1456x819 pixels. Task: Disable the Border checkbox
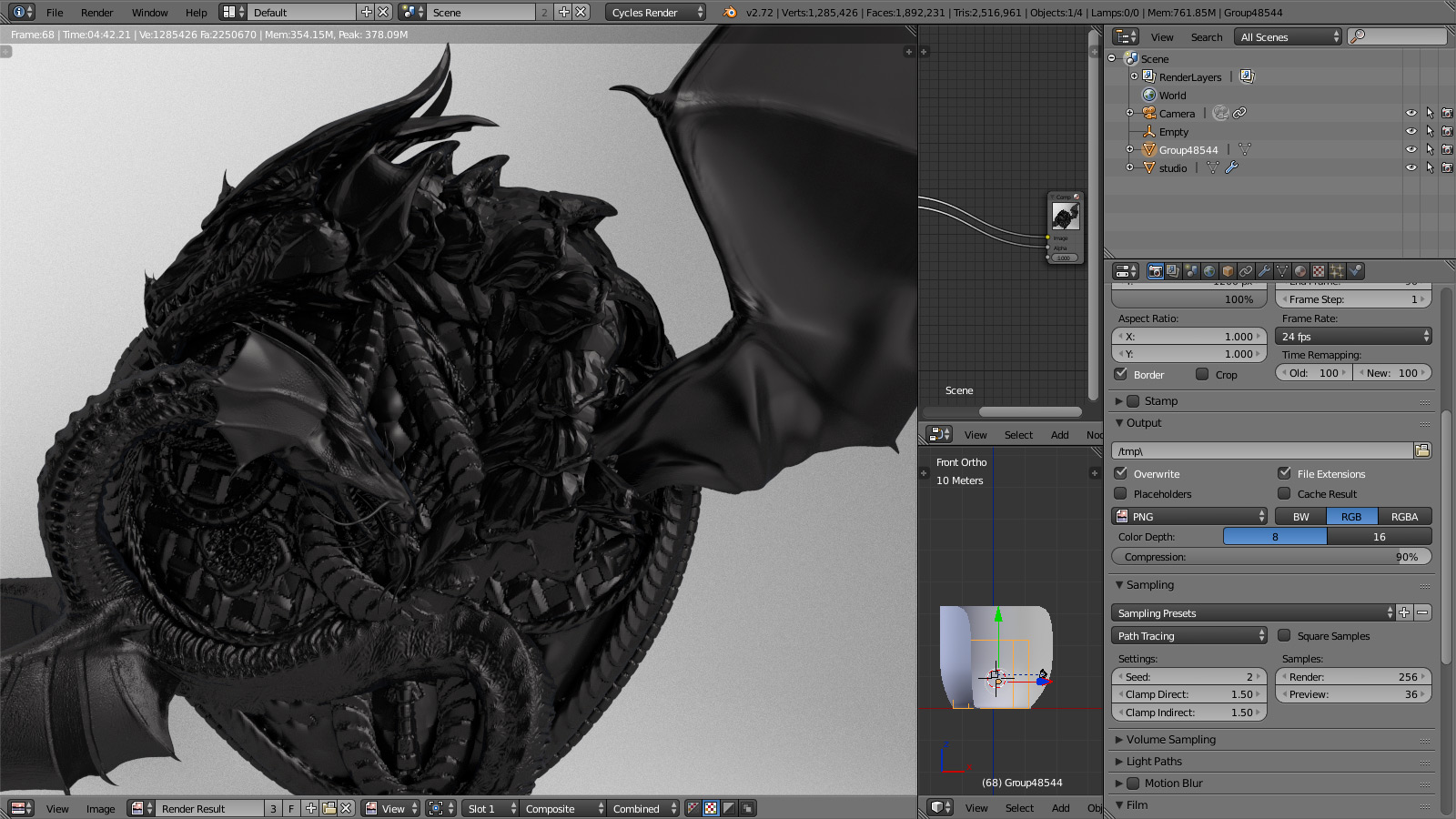[x=1121, y=374]
